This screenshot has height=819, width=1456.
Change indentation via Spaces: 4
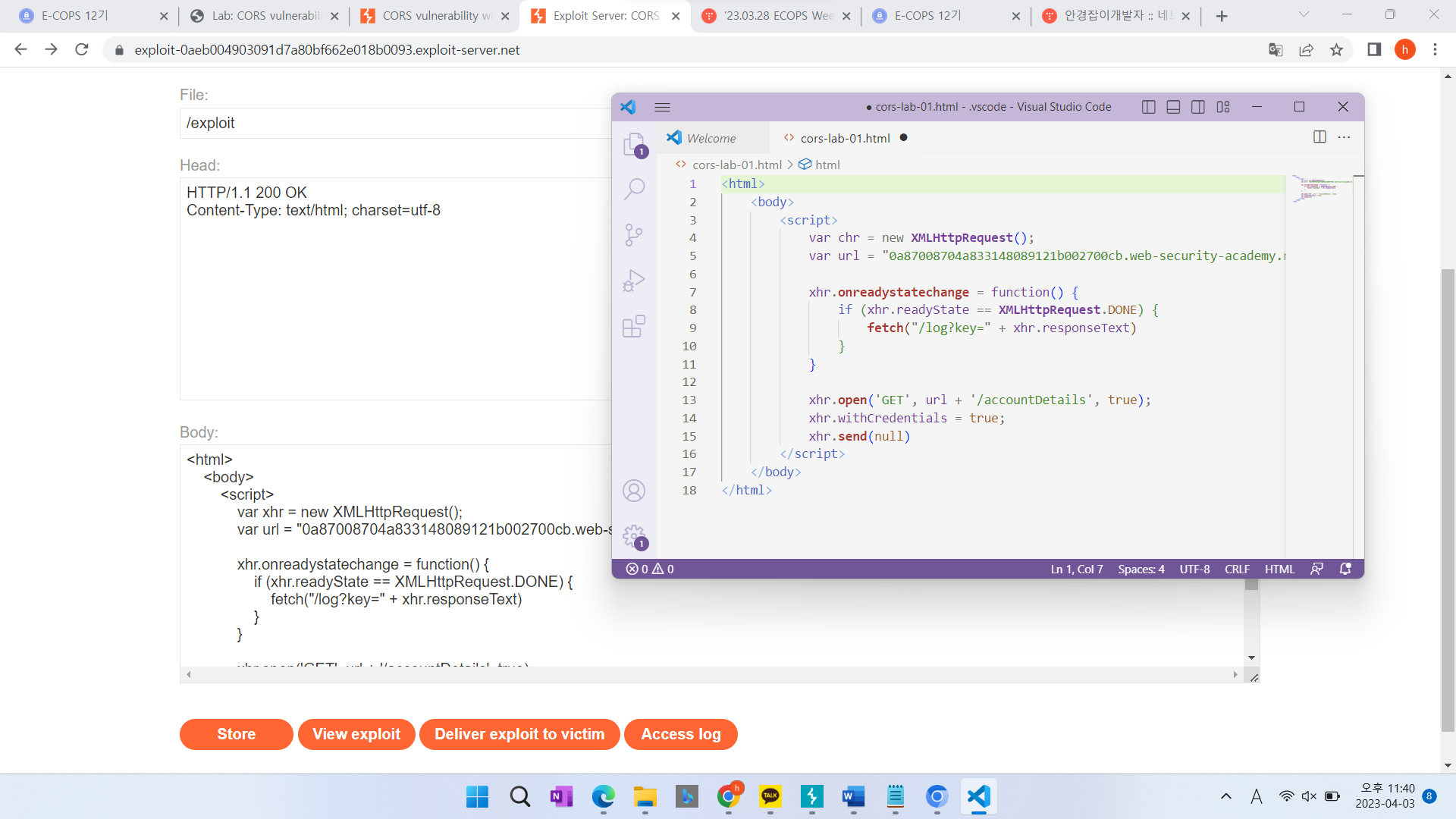(x=1141, y=569)
